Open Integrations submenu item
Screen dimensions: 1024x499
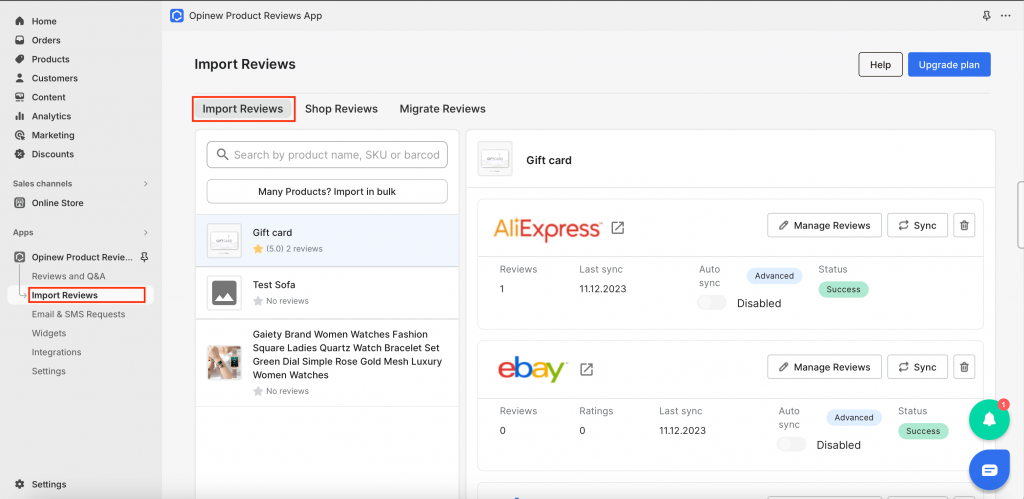[x=57, y=352]
